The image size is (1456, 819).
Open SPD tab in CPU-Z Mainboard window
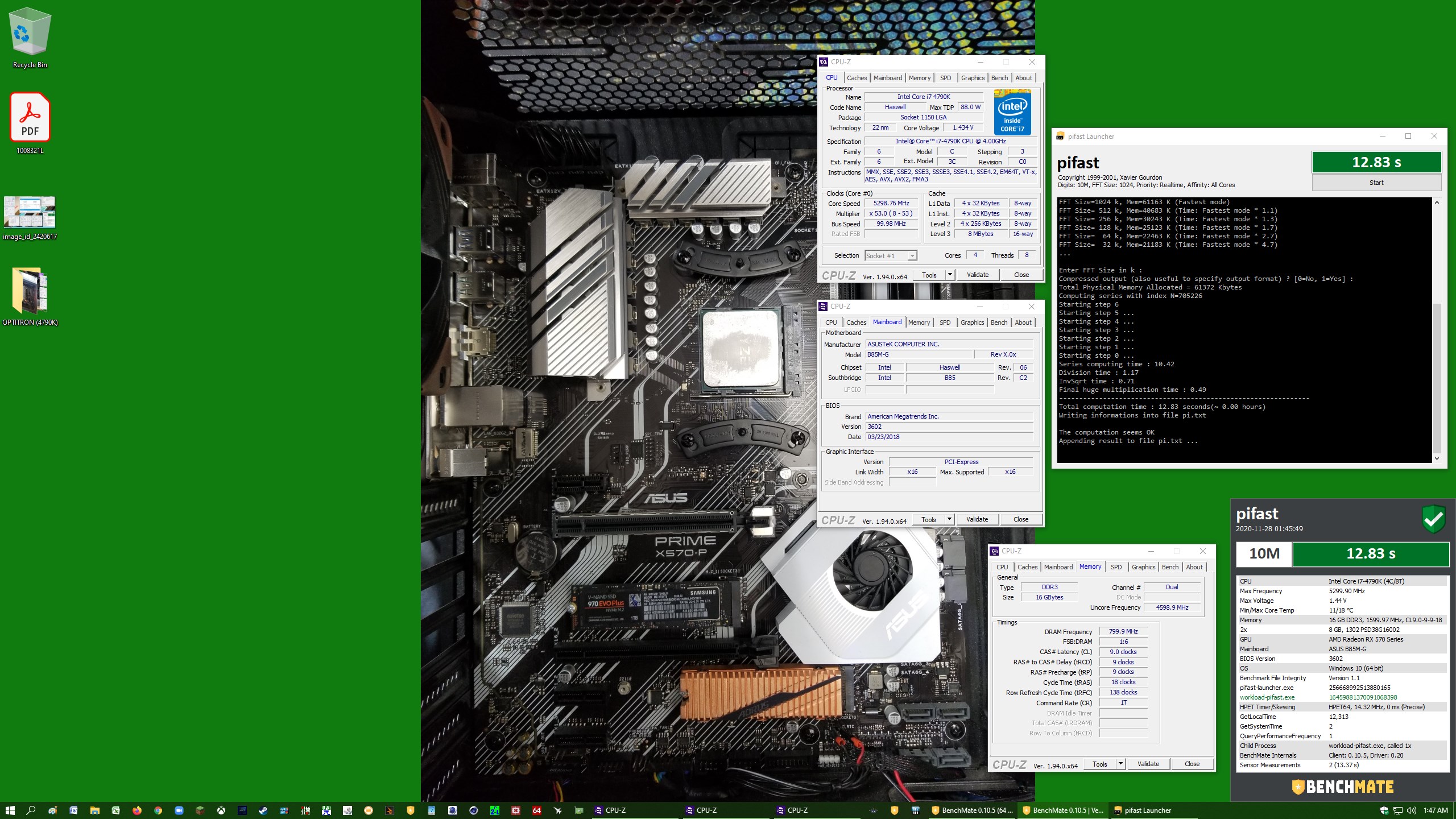click(x=945, y=322)
